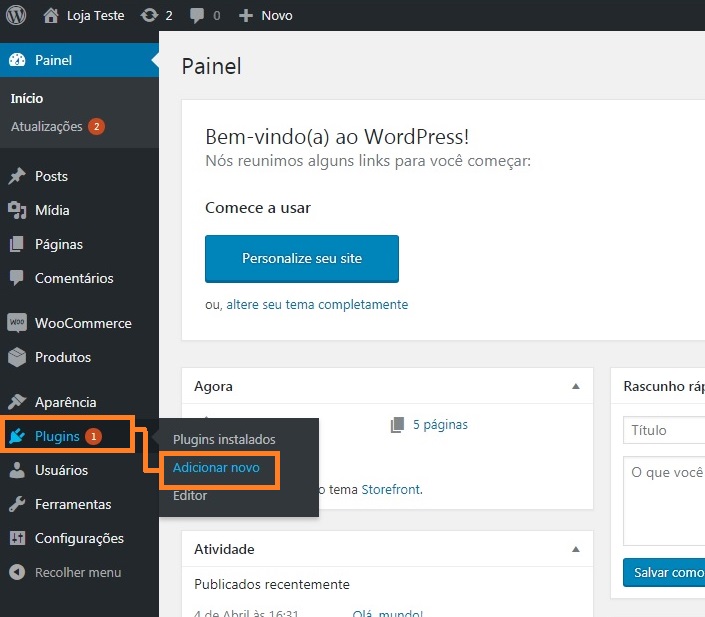705x617 pixels.
Task: Click the WooCommerce woo icon
Action: [x=17, y=323]
